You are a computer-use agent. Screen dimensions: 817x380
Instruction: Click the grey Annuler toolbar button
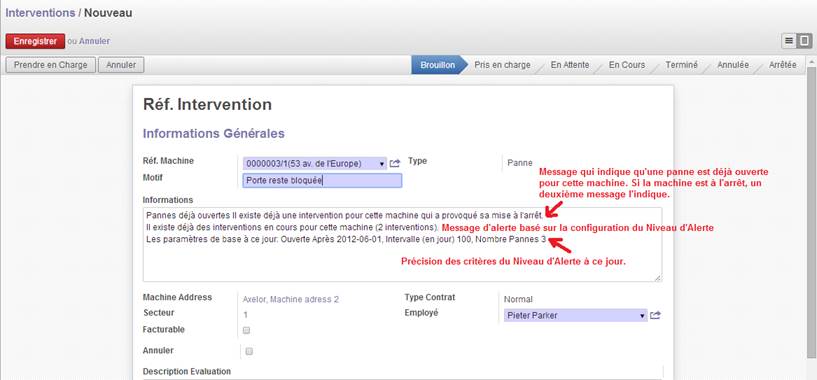point(121,65)
